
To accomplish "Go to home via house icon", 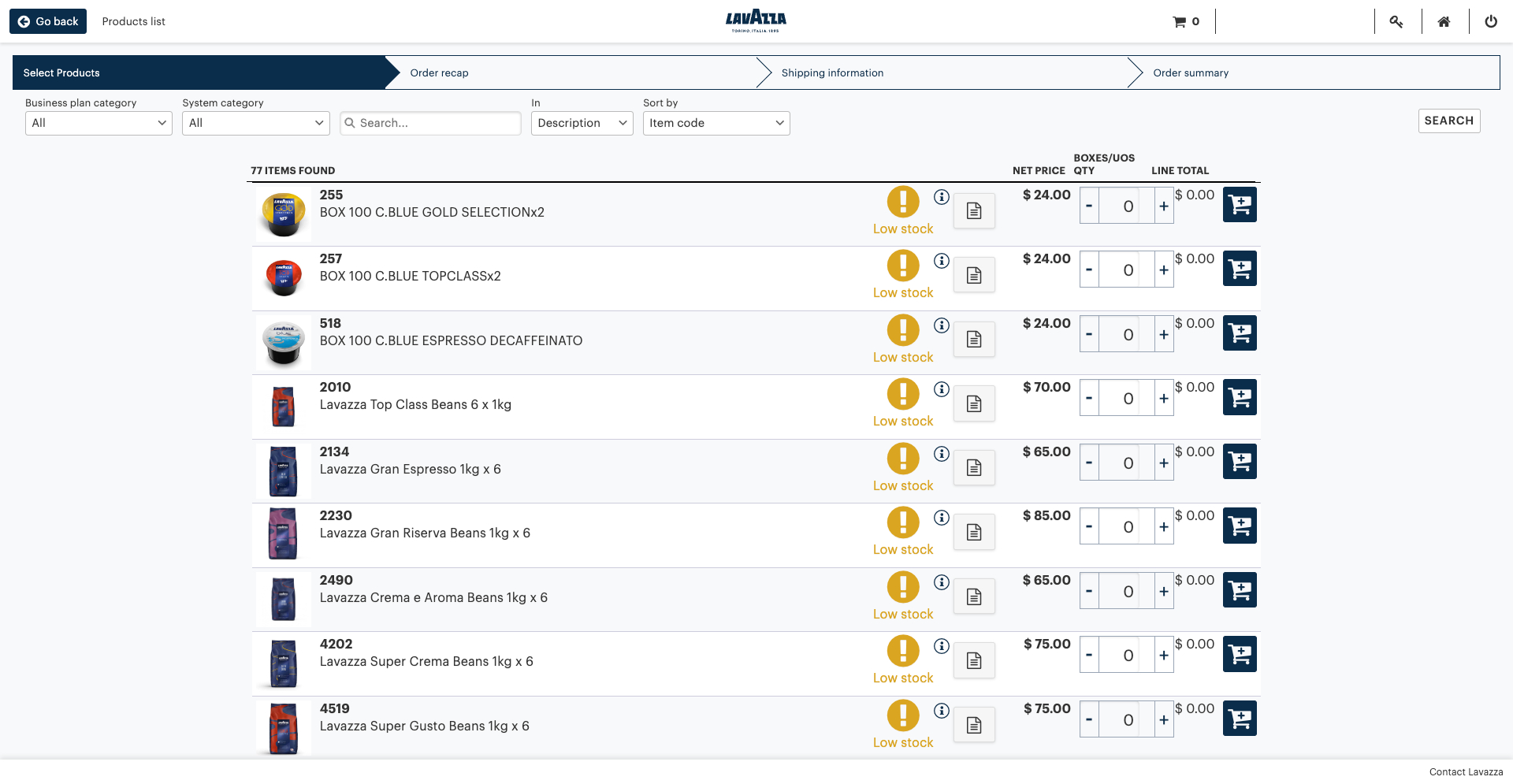I will pos(1444,22).
